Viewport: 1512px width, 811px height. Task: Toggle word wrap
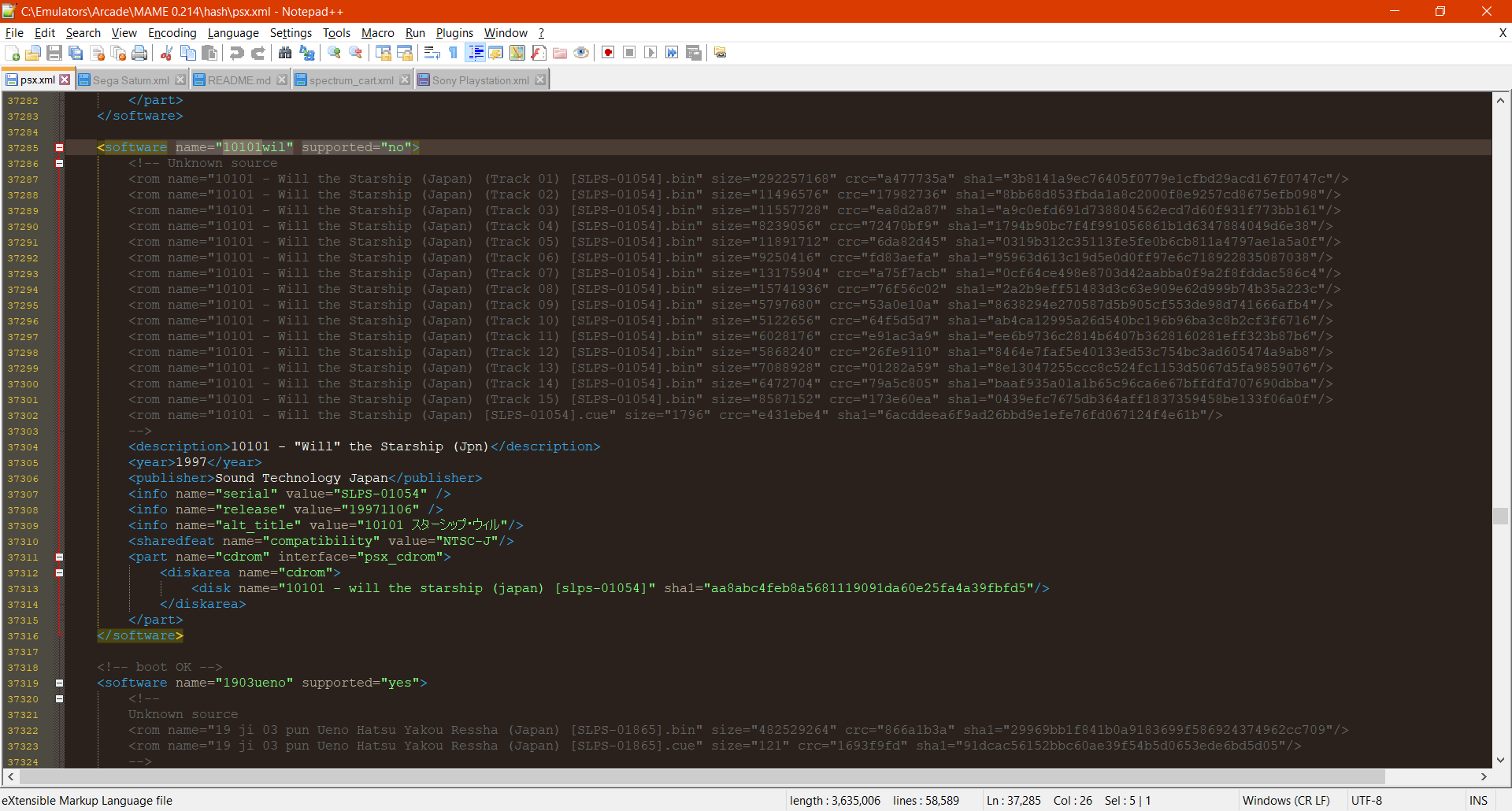point(432,53)
